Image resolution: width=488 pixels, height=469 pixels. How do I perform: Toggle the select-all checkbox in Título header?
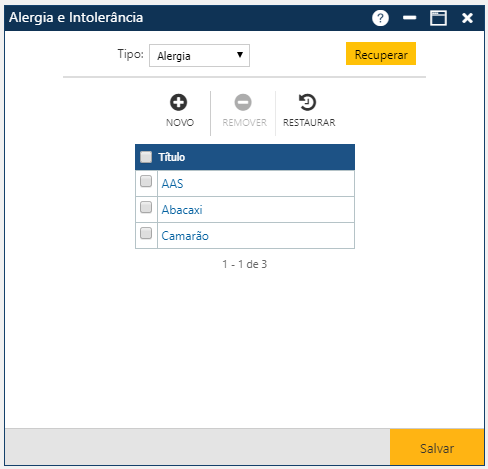click(x=146, y=157)
